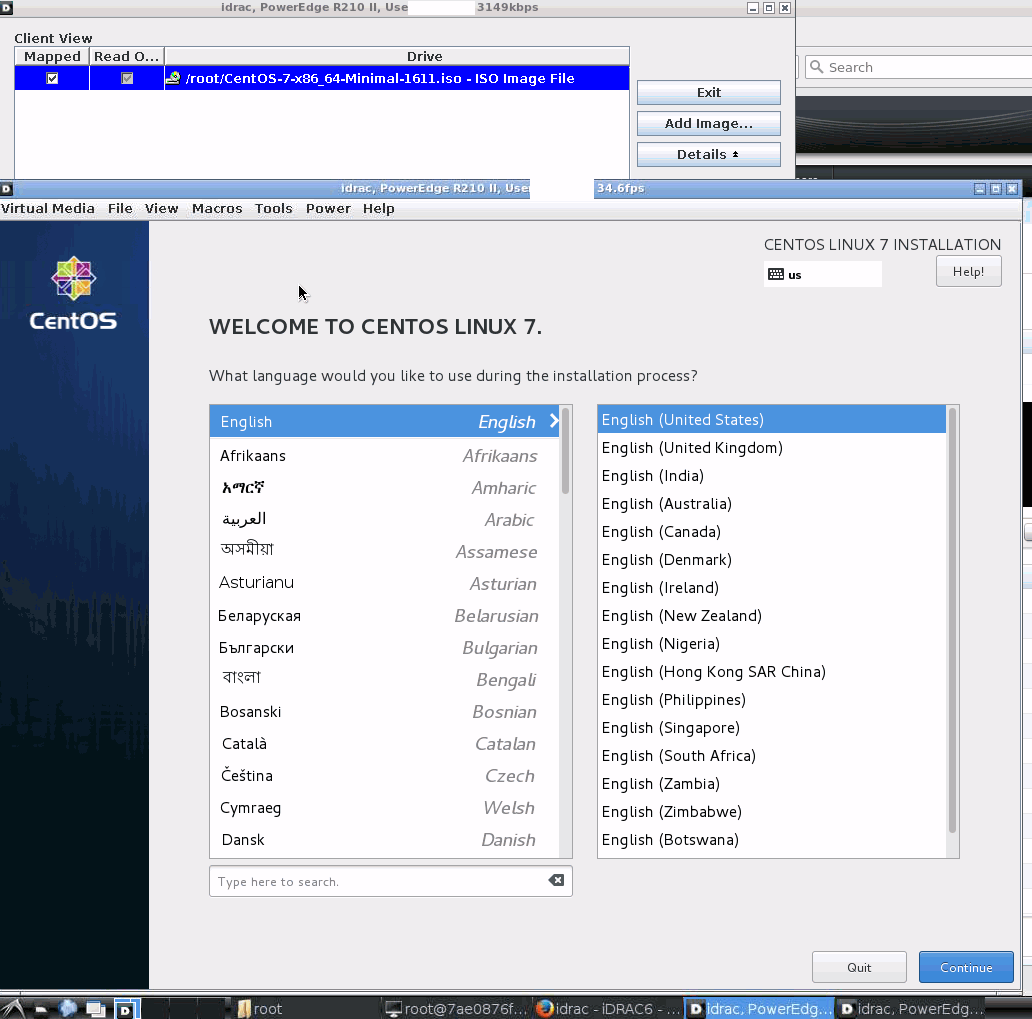1032x1019 pixels.
Task: Clear the language search field icon
Action: coord(556,881)
